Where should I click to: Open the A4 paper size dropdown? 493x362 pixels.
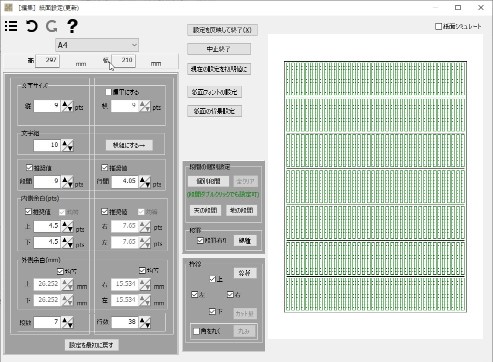coord(97,45)
